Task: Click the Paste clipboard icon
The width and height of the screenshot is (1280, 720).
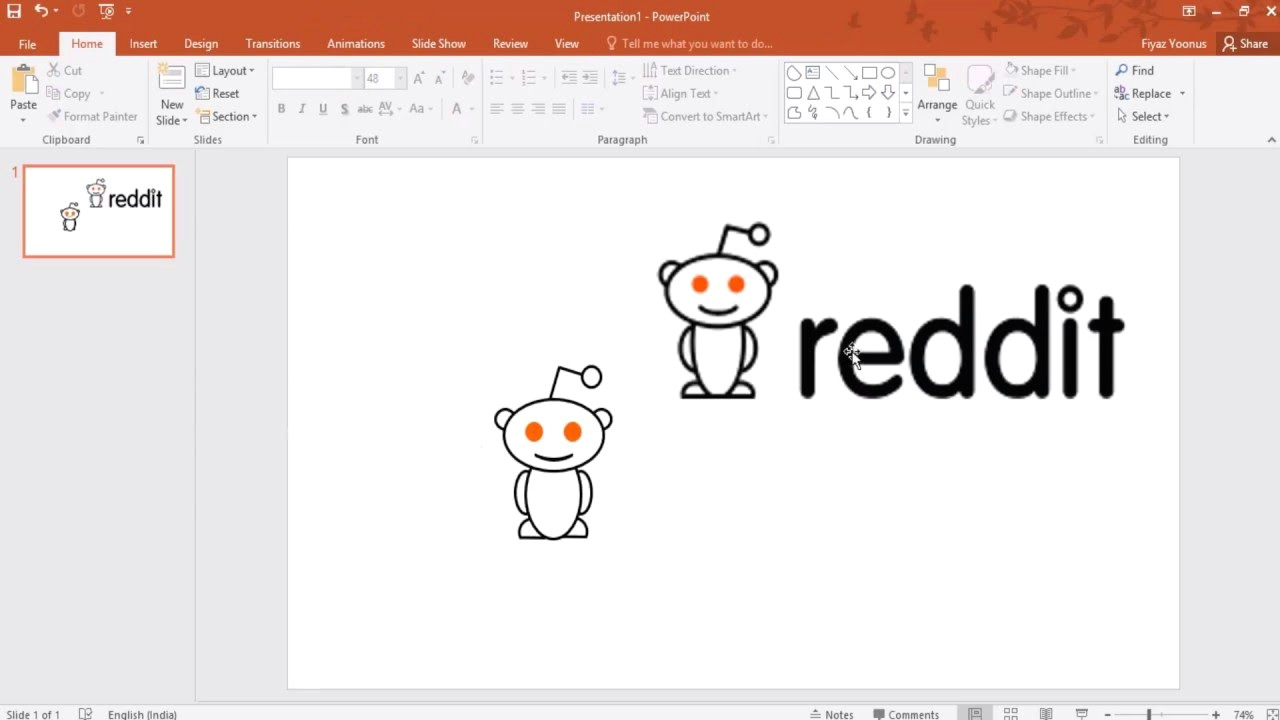Action: coord(23,79)
